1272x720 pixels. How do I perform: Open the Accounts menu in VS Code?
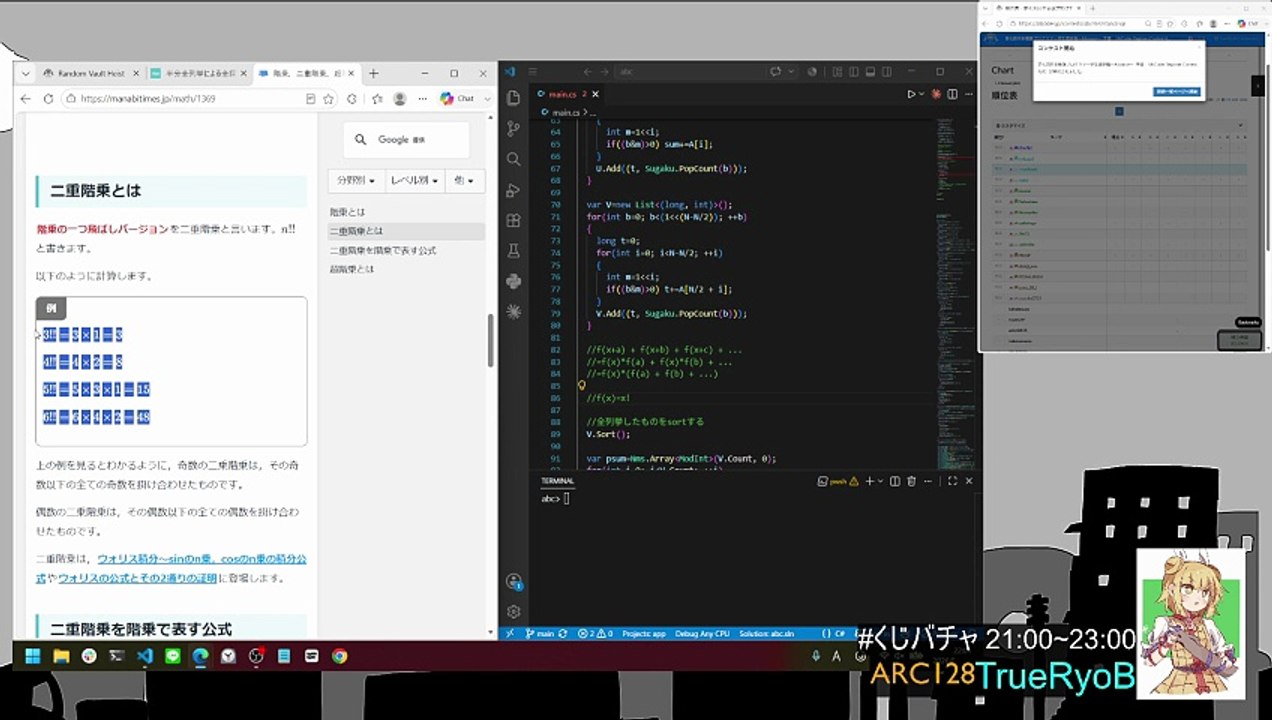point(514,581)
